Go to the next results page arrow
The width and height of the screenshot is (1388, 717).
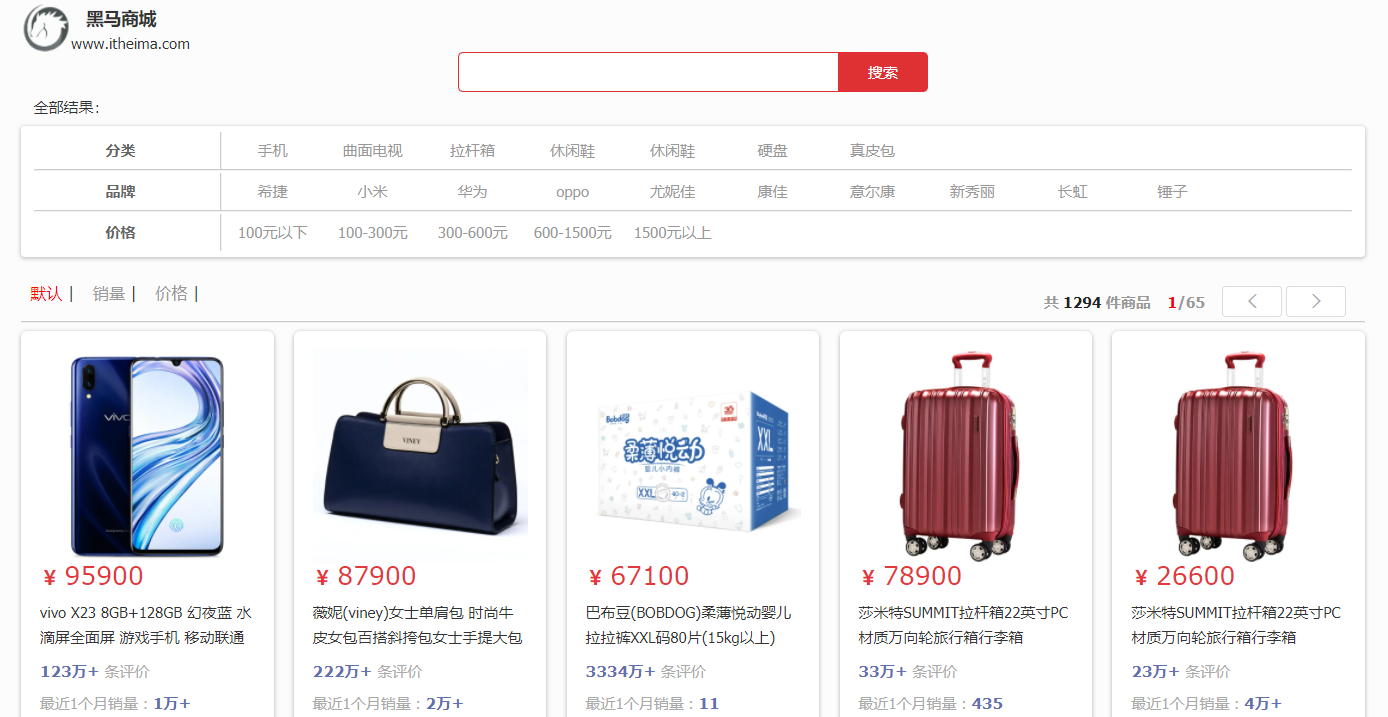1315,301
